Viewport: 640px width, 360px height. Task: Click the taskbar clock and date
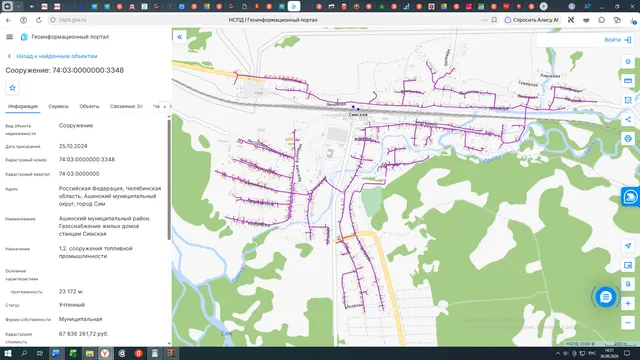(x=609, y=353)
